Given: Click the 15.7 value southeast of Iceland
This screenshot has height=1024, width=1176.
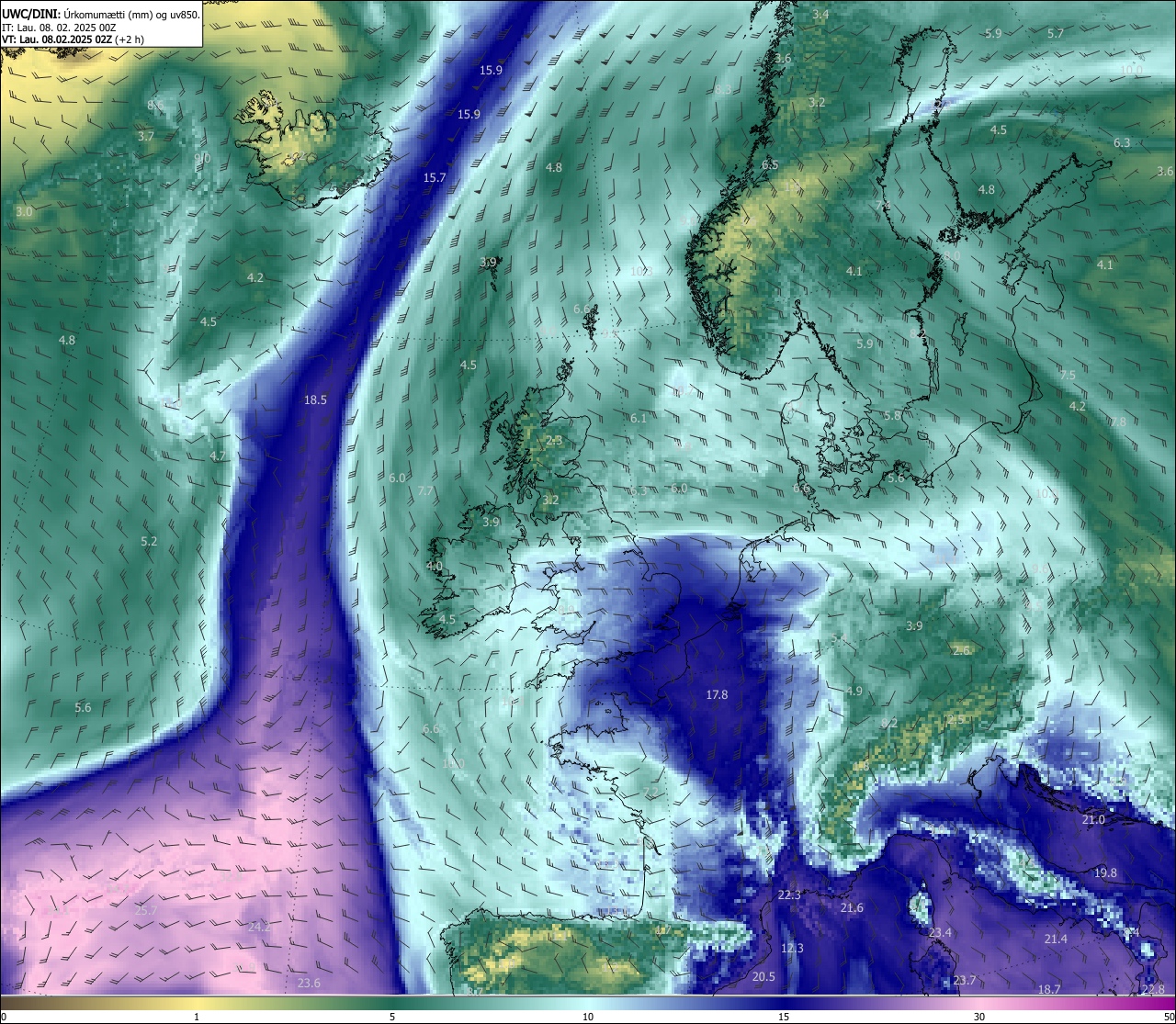Looking at the screenshot, I should [434, 177].
